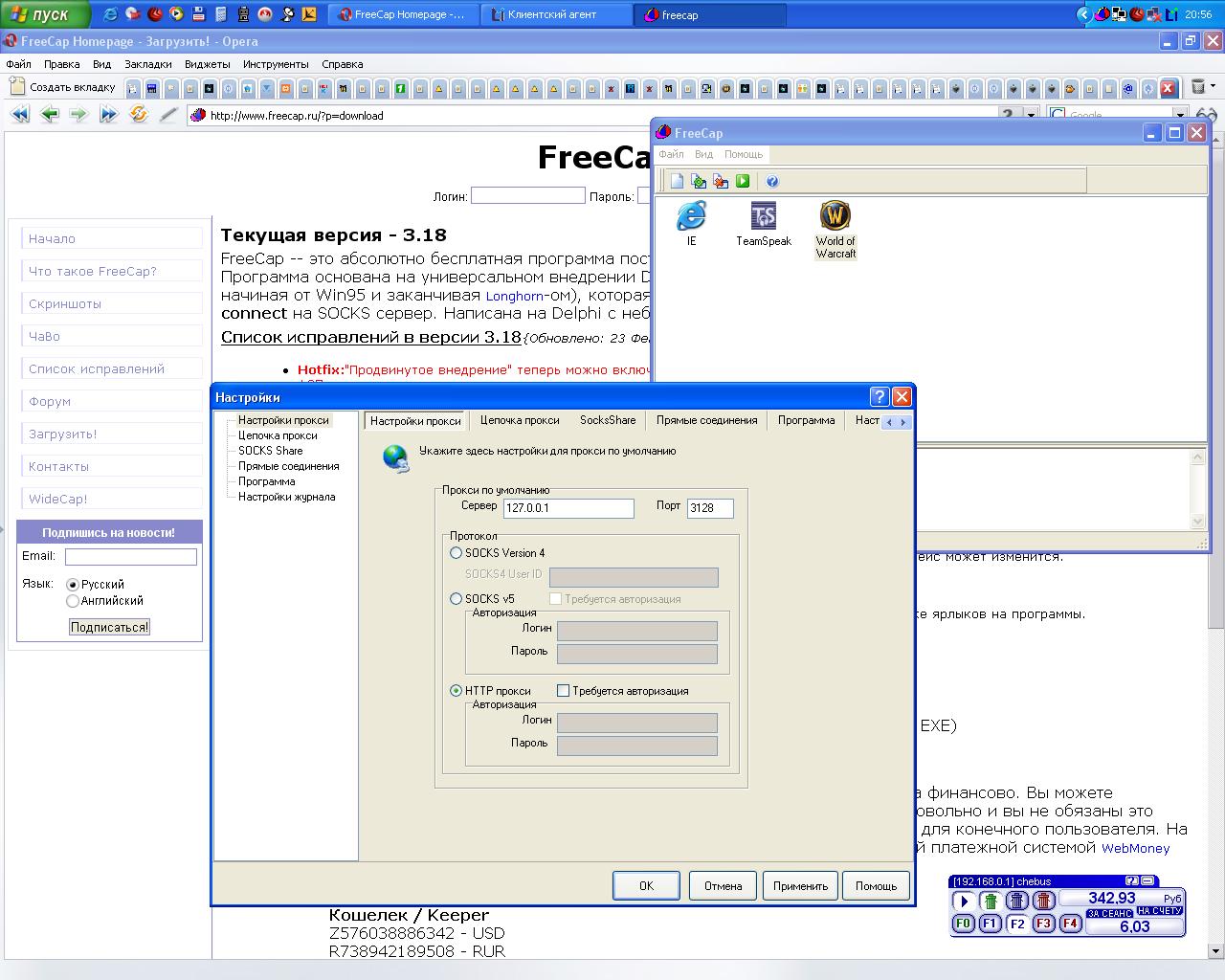This screenshot has height=980, width=1225.
Task: Click the Сервер address input field
Action: point(568,508)
